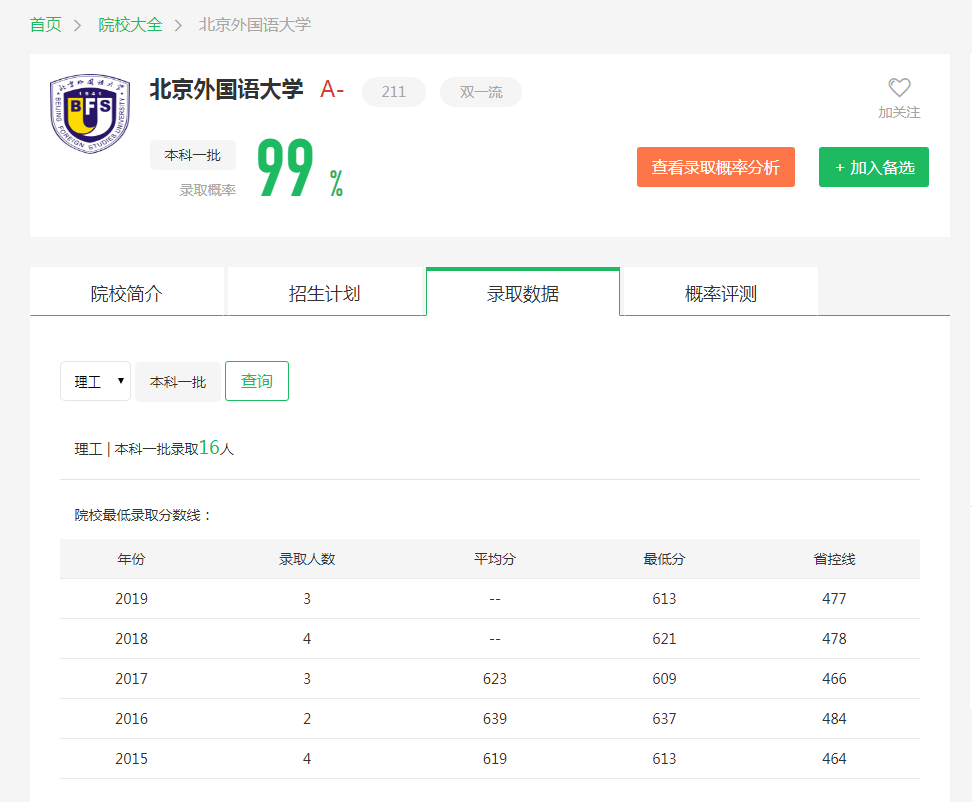Click 本科一批 badge near admission probability
Viewport: 972px width, 802px height.
click(193, 155)
